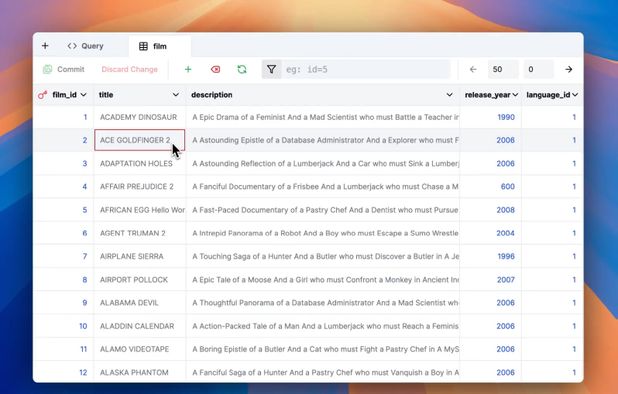This screenshot has width=618, height=394.
Task: Open the title column dropdown chevron
Action: [x=176, y=95]
